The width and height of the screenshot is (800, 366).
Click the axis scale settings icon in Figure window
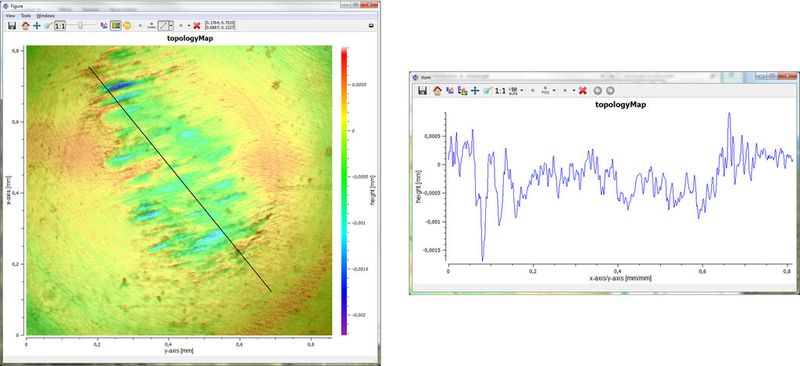104,26
